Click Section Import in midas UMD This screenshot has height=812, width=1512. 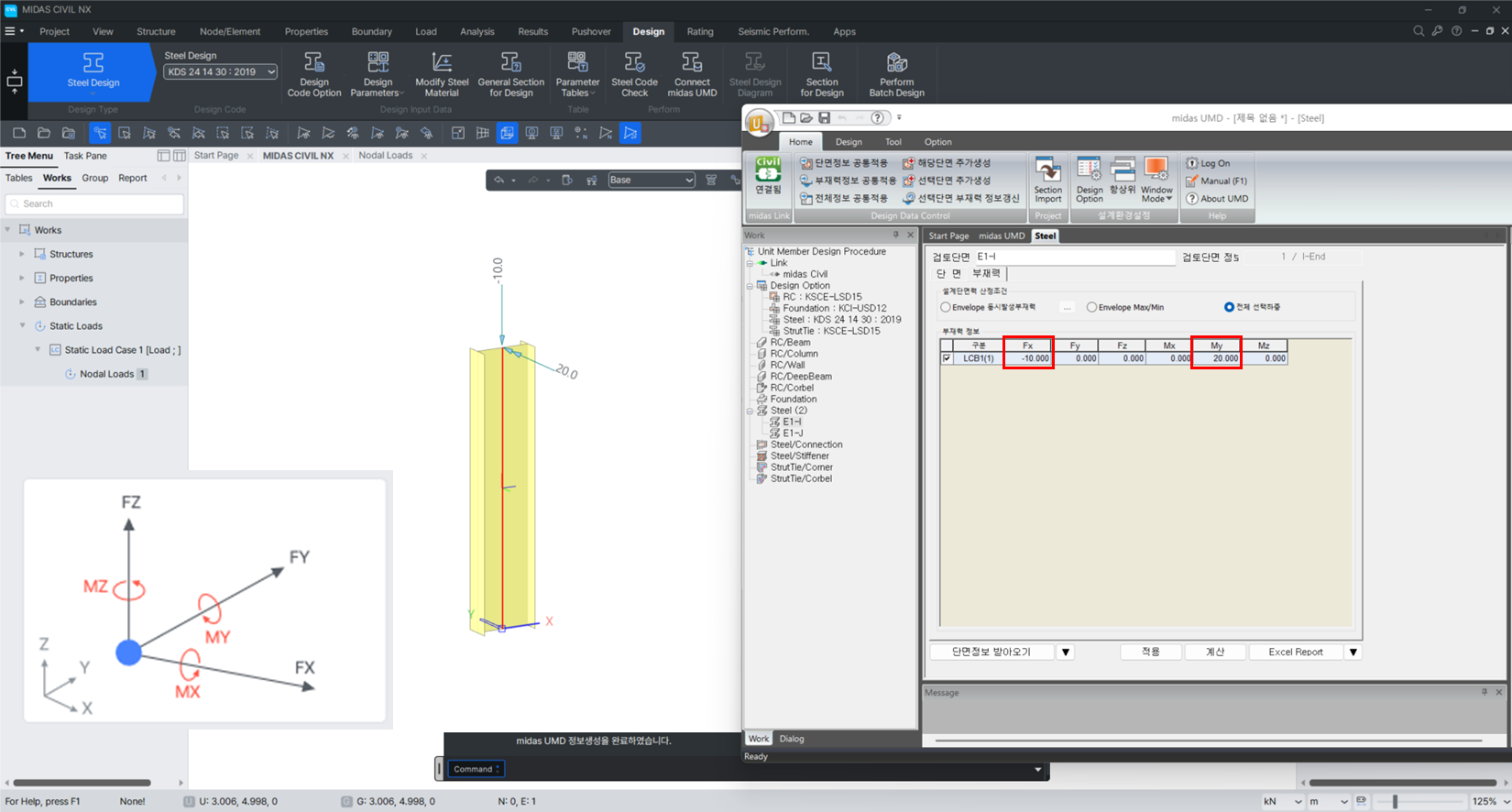1047,180
